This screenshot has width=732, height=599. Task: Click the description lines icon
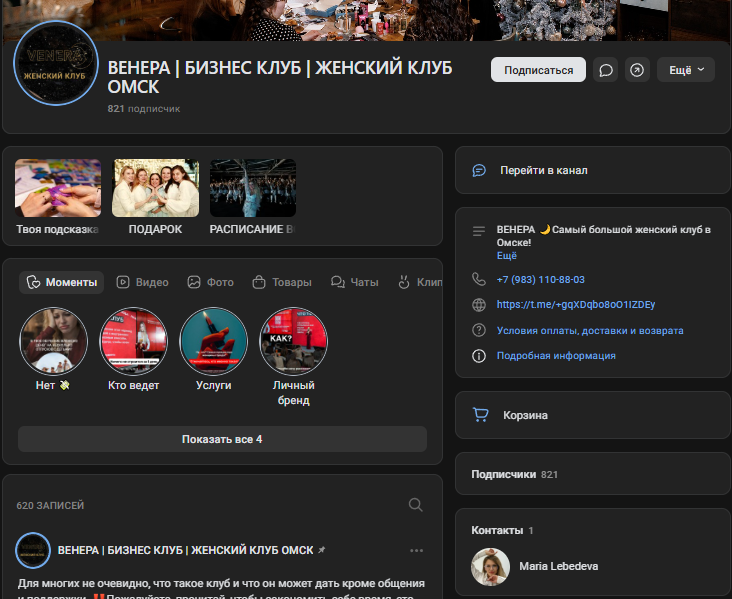(479, 231)
